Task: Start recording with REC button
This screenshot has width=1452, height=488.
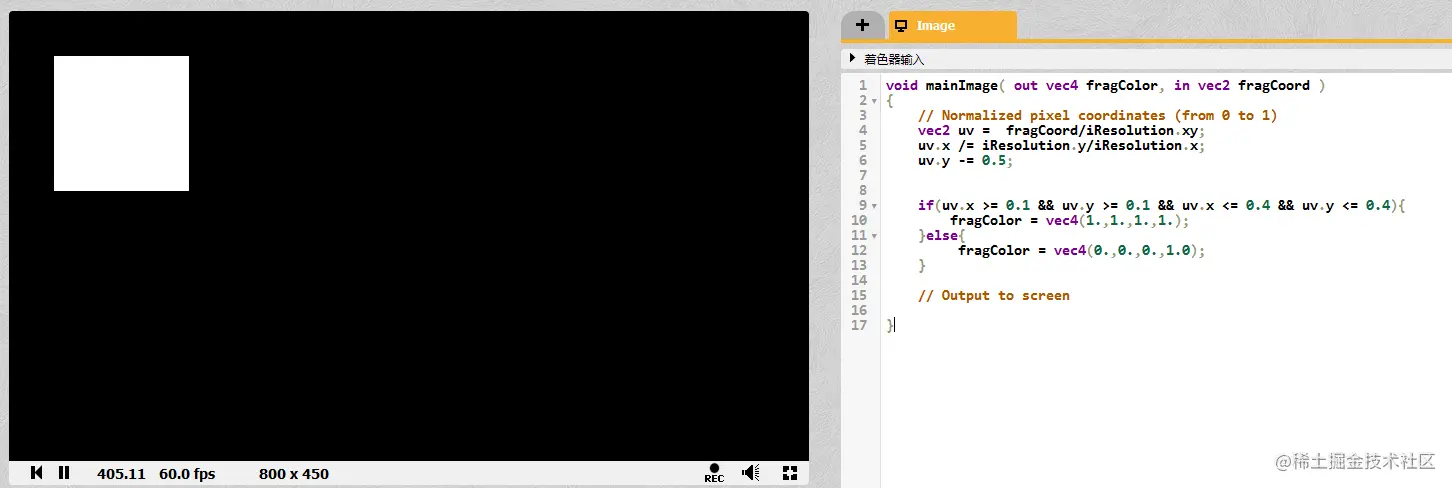Action: (714, 473)
